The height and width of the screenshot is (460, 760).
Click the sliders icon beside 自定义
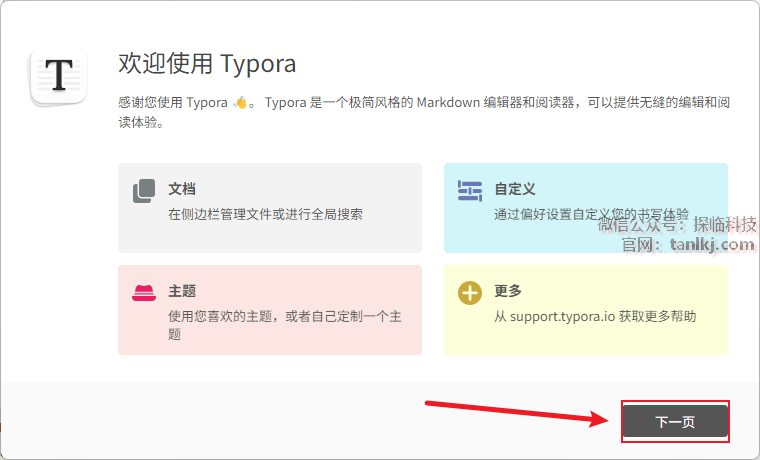470,191
